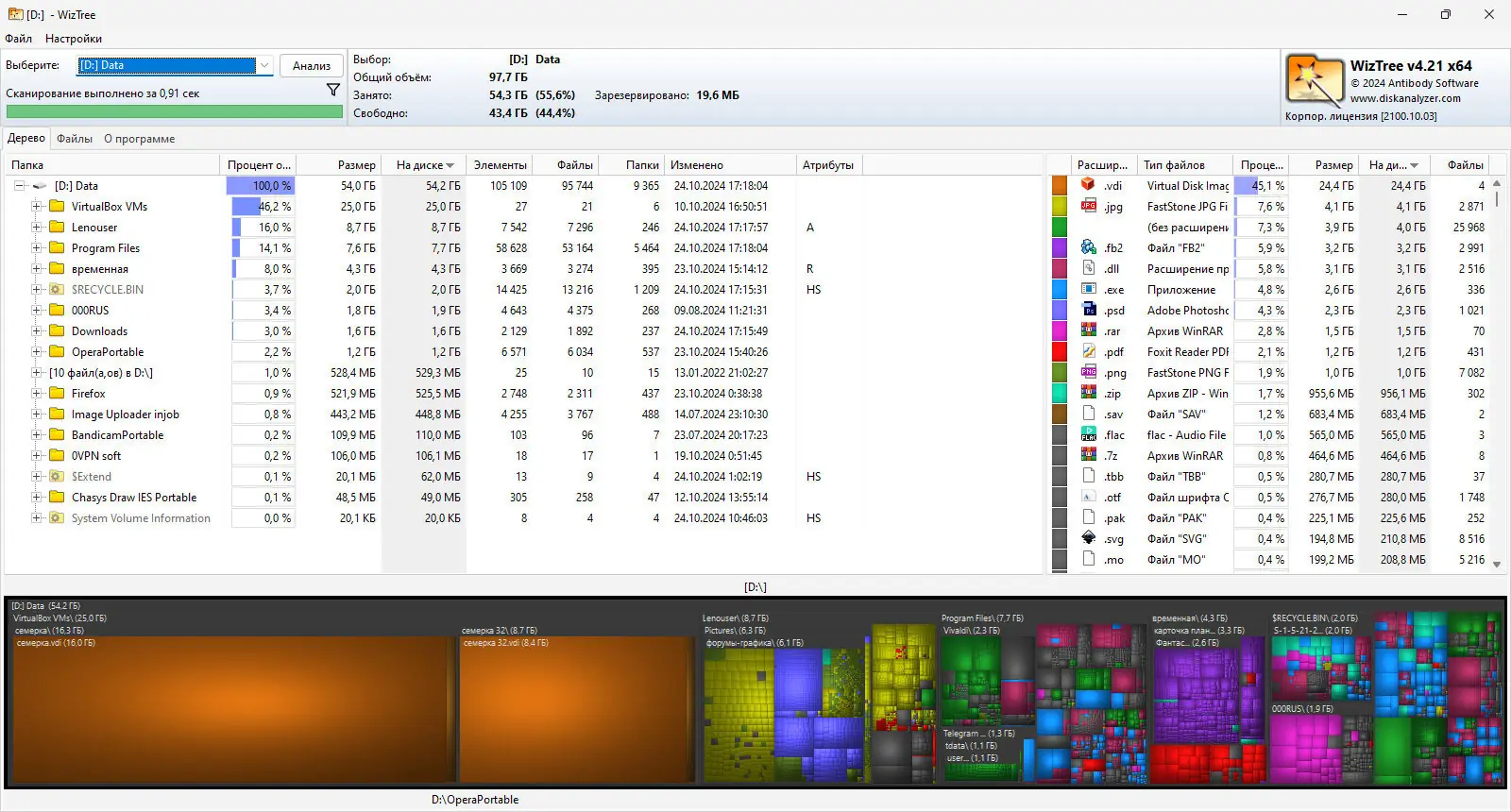Click the WizTree title bar app icon
This screenshot has width=1511, height=812.
(x=15, y=14)
